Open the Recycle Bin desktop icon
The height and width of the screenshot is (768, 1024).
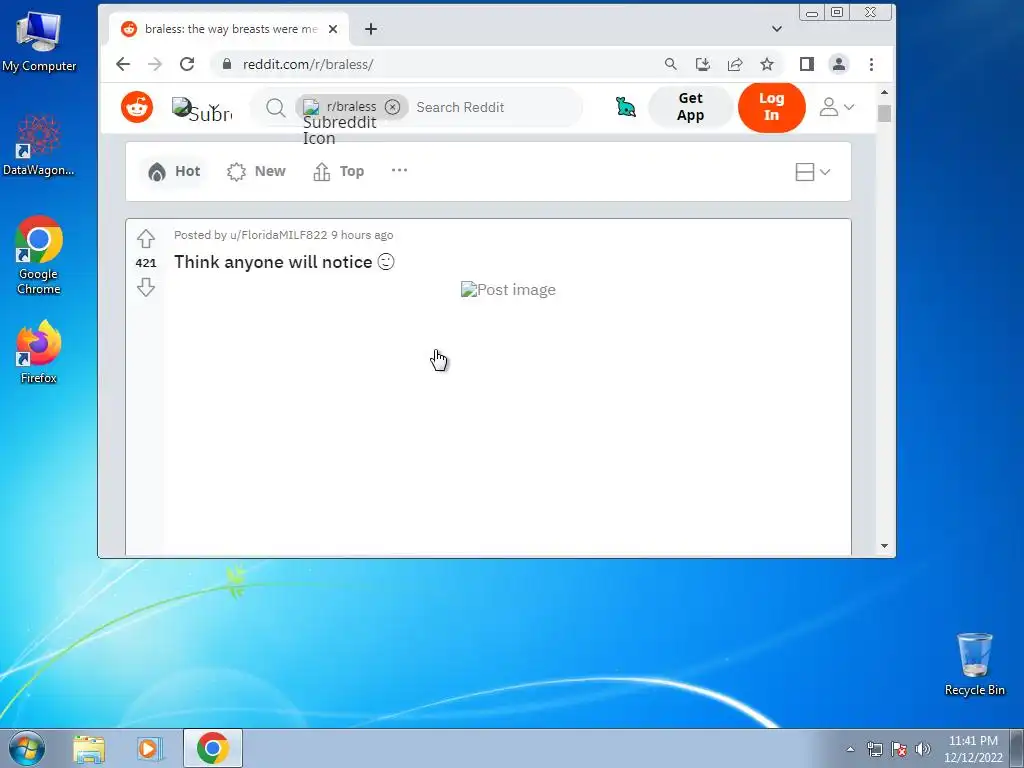974,664
